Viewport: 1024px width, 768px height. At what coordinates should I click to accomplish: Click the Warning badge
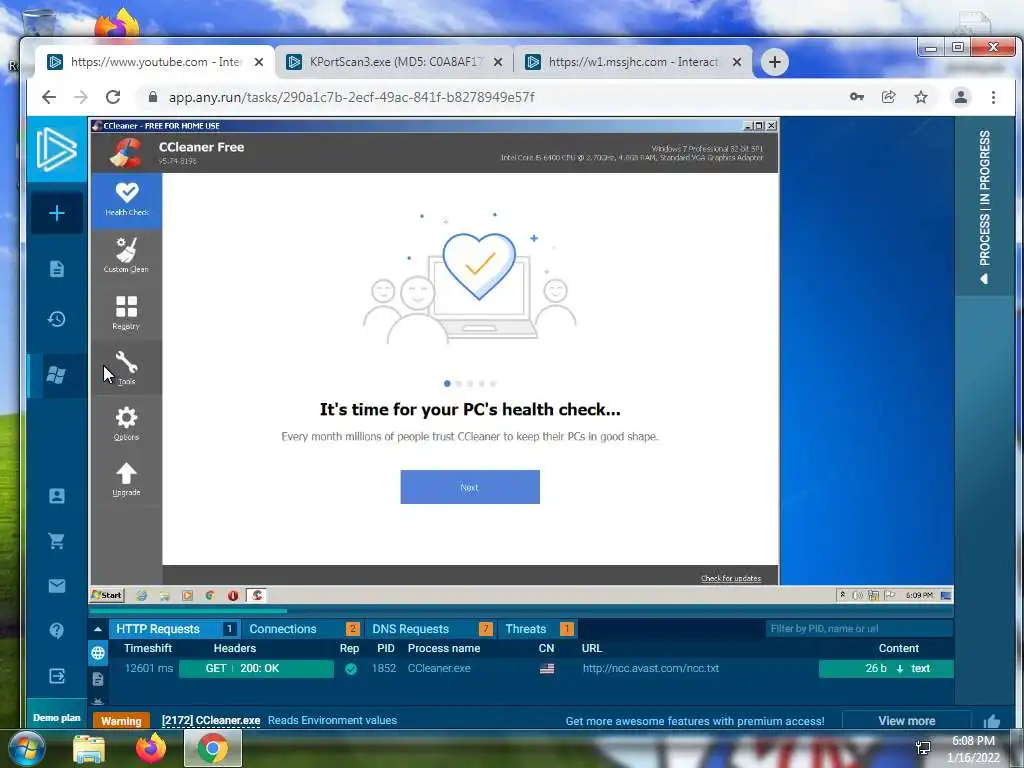click(121, 721)
